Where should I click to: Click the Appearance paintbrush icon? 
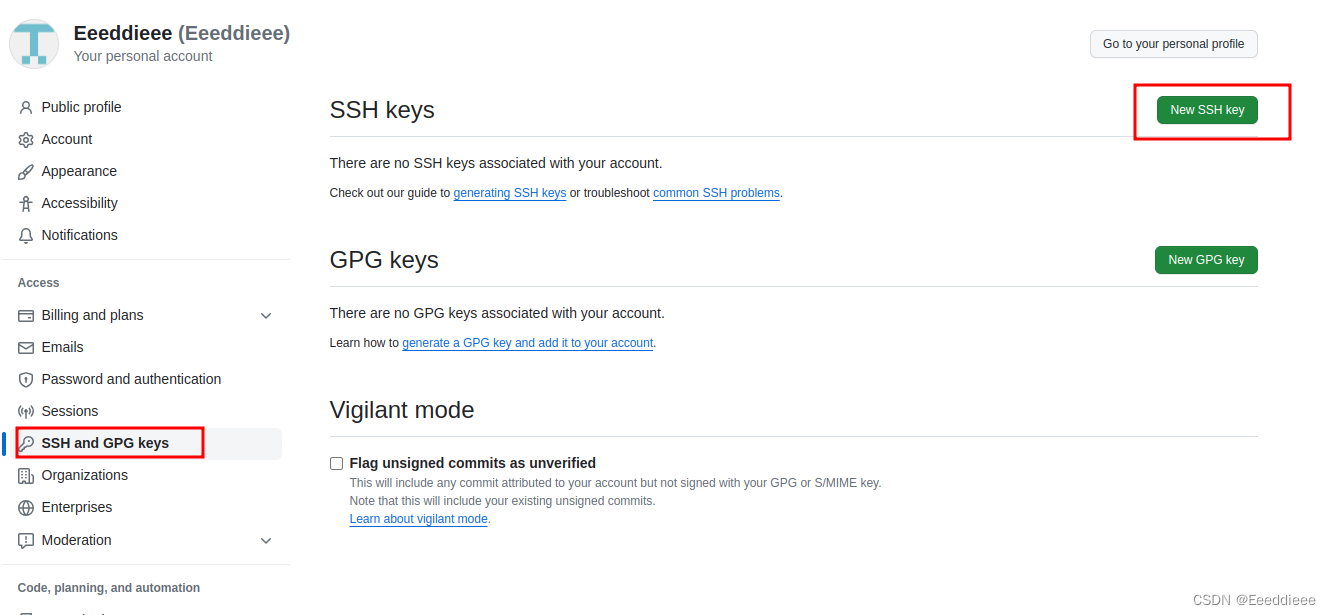click(x=25, y=171)
